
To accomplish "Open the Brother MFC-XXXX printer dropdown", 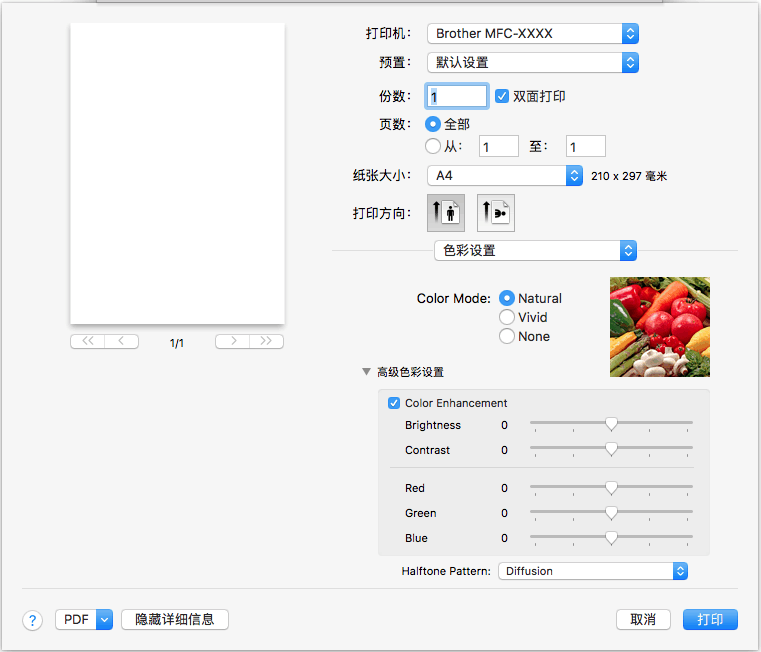I will [x=532, y=33].
